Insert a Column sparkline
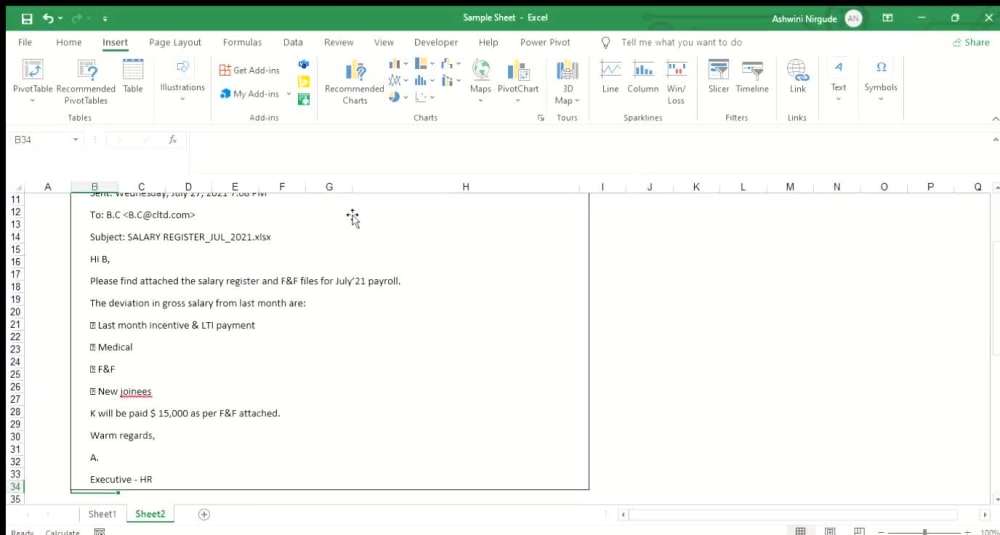This screenshot has width=1000, height=535. pos(643,77)
